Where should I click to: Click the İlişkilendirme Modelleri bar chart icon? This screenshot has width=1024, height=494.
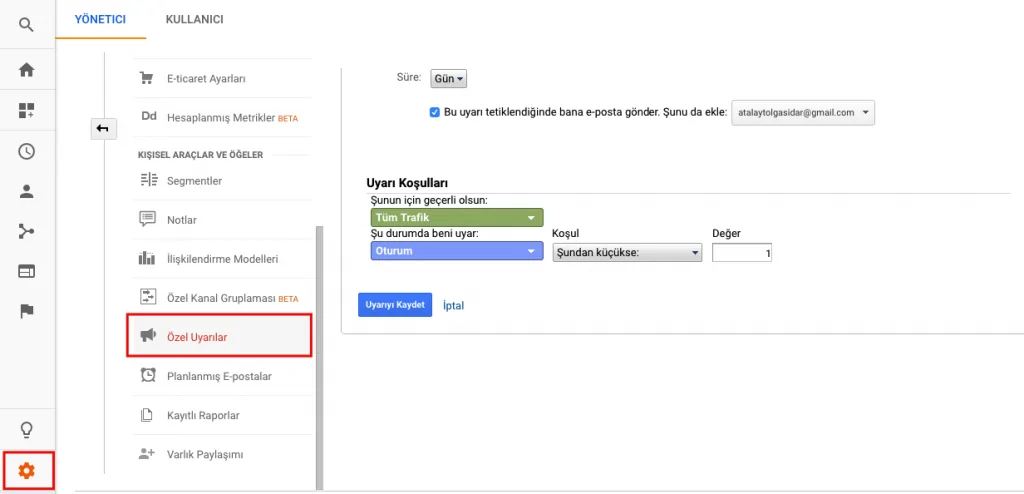point(147,258)
